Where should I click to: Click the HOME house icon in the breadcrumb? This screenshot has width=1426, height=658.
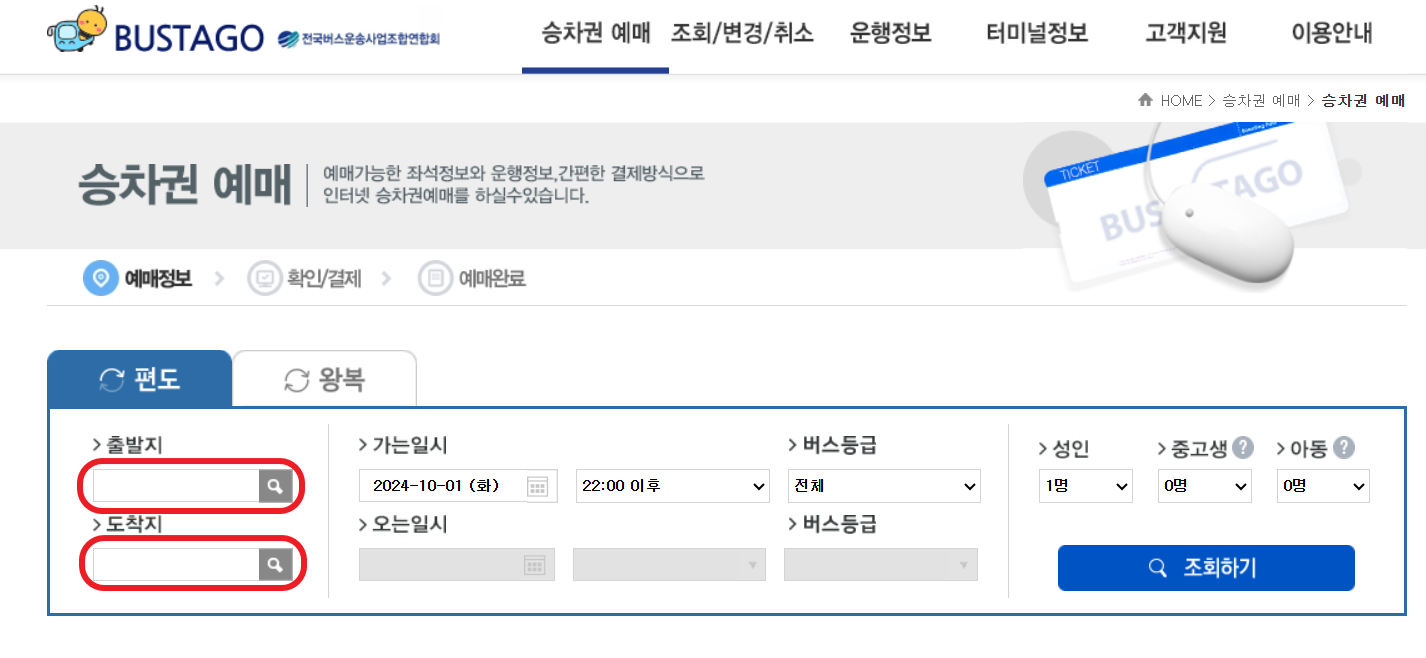click(1145, 100)
